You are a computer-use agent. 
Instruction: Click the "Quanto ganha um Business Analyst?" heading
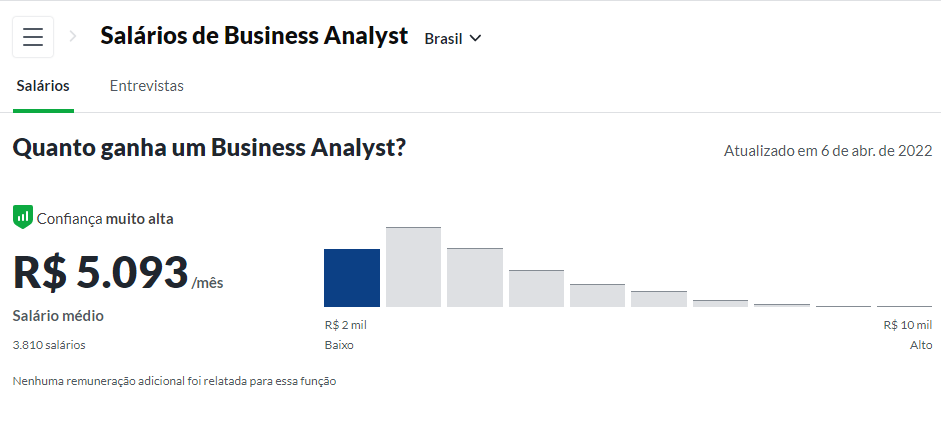pyautogui.click(x=209, y=148)
